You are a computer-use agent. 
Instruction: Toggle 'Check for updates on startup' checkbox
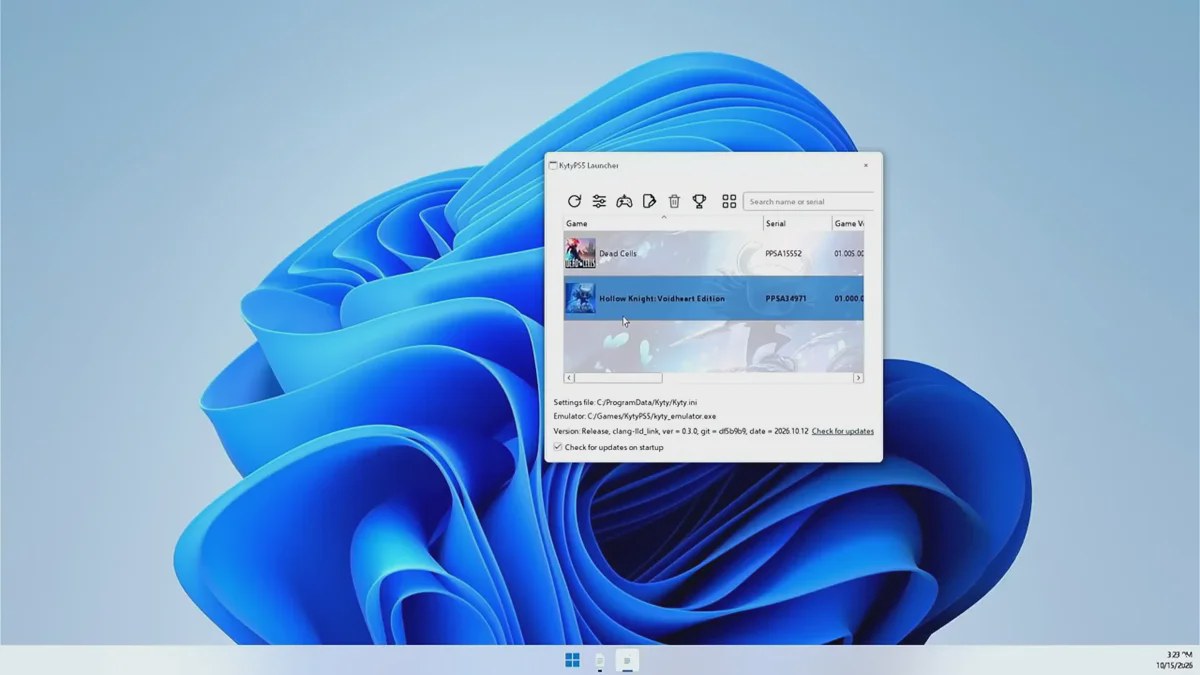[x=558, y=447]
